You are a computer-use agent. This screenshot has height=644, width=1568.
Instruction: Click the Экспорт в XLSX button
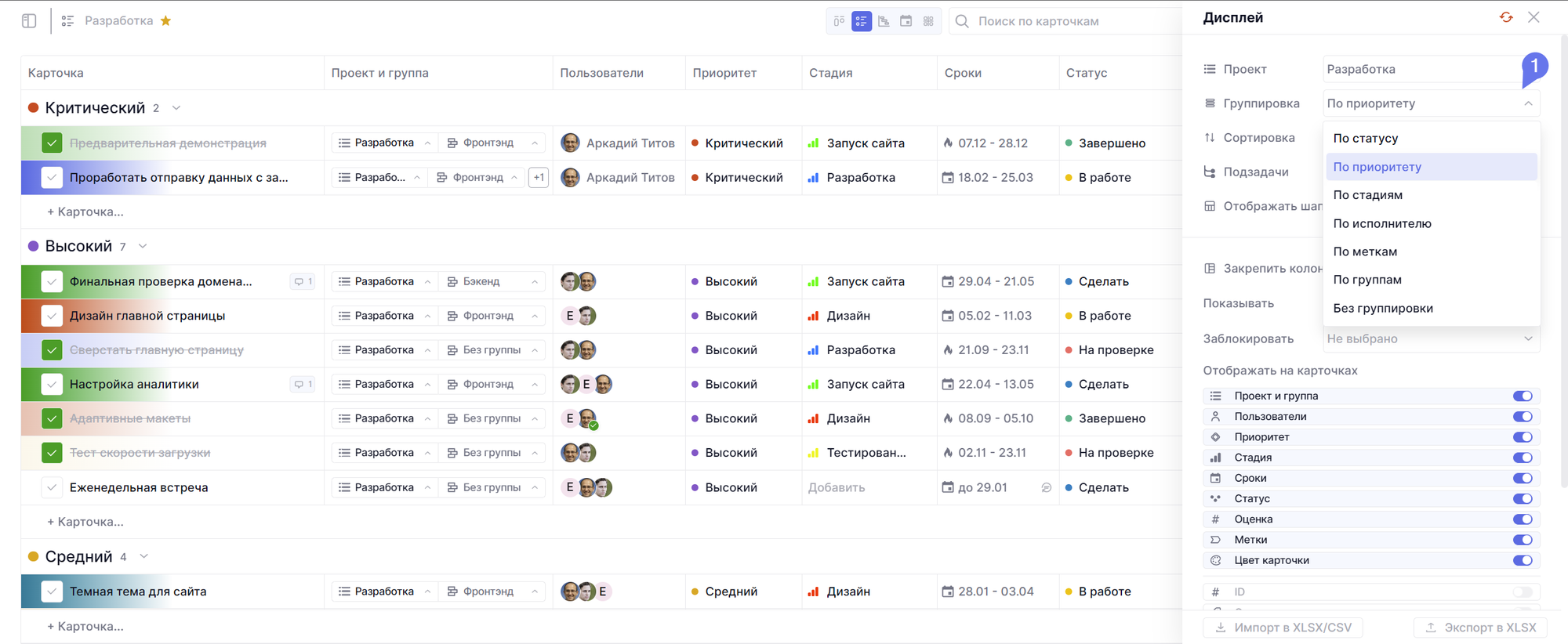point(1480,628)
